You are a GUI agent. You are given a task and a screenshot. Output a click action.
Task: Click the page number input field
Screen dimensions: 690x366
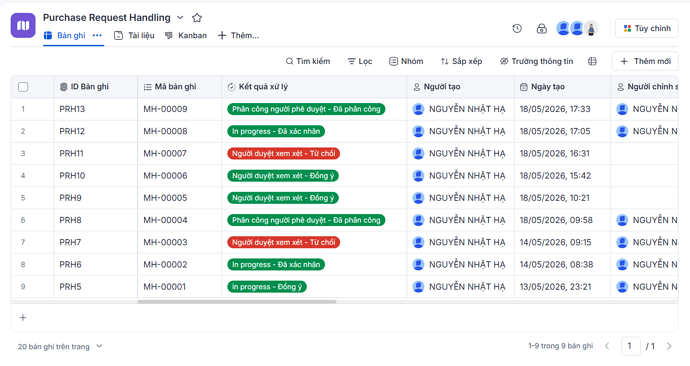click(x=630, y=346)
